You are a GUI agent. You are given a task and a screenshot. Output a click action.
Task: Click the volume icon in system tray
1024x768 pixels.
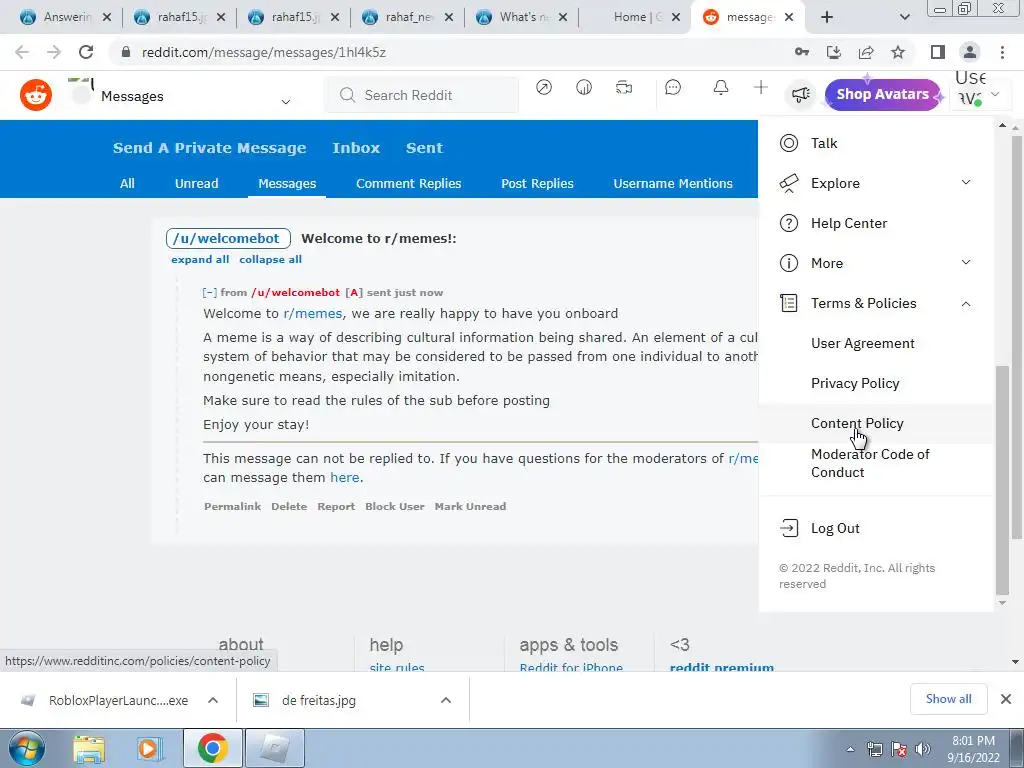tap(923, 748)
